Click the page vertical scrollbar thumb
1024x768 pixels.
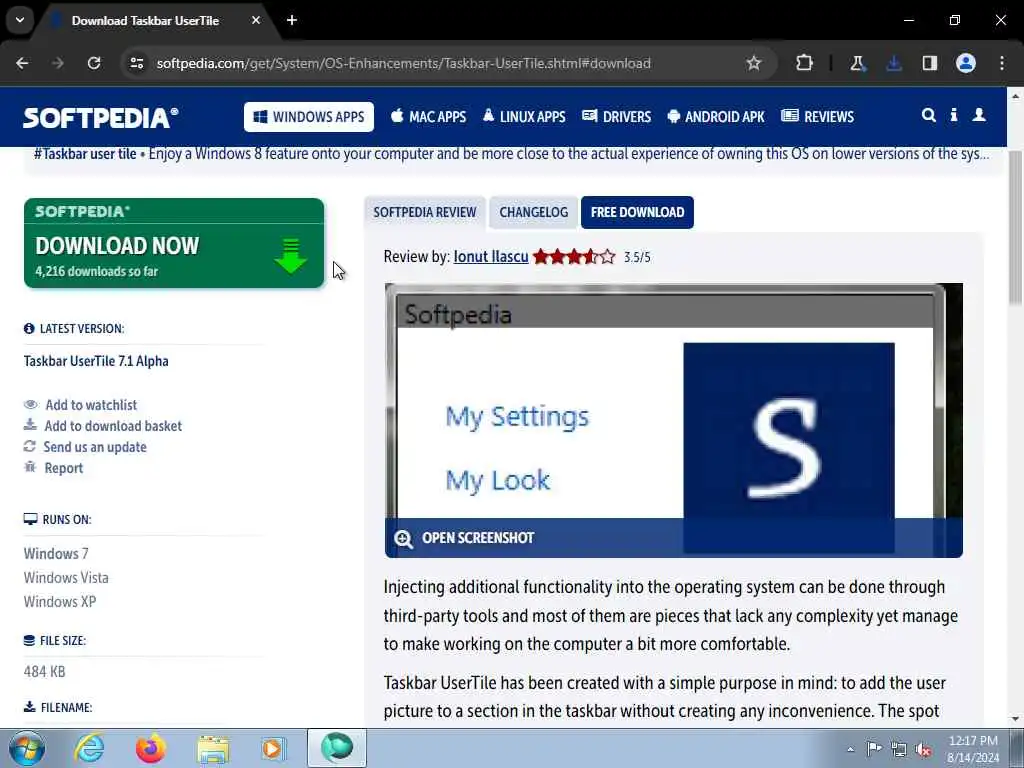coord(1015,225)
